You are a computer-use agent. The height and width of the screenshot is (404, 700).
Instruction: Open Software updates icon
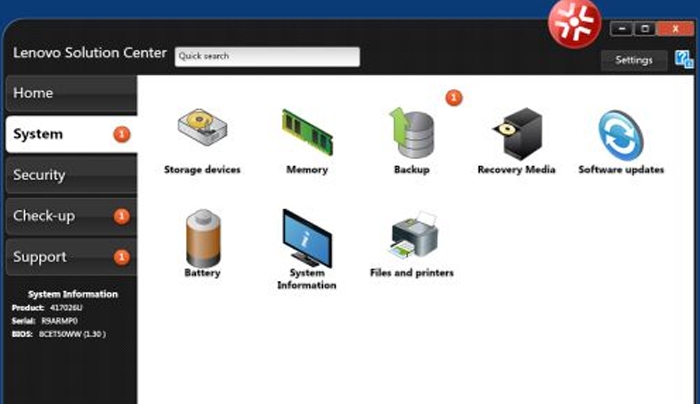point(621,136)
